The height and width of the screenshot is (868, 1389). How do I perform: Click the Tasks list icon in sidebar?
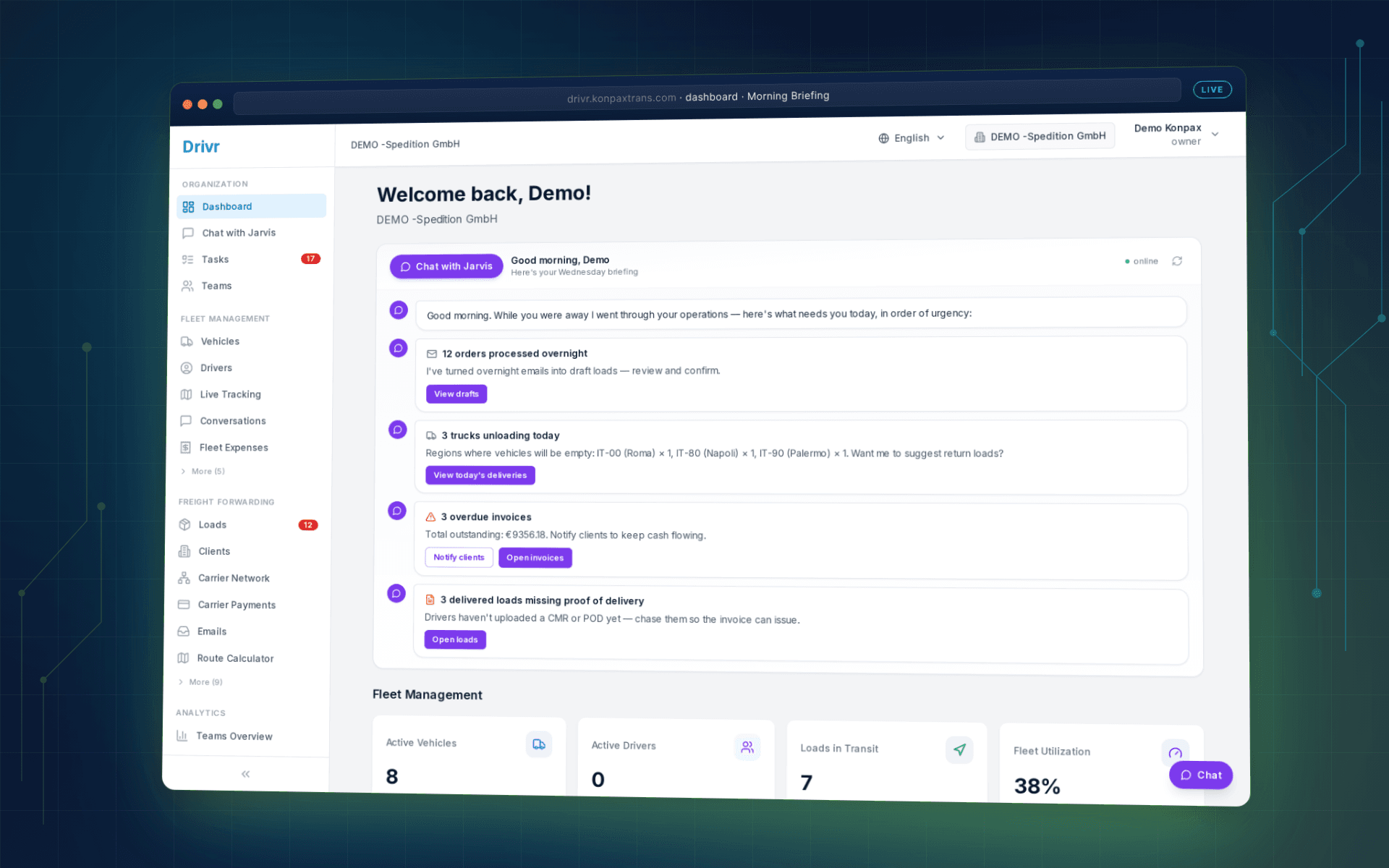tap(187, 260)
